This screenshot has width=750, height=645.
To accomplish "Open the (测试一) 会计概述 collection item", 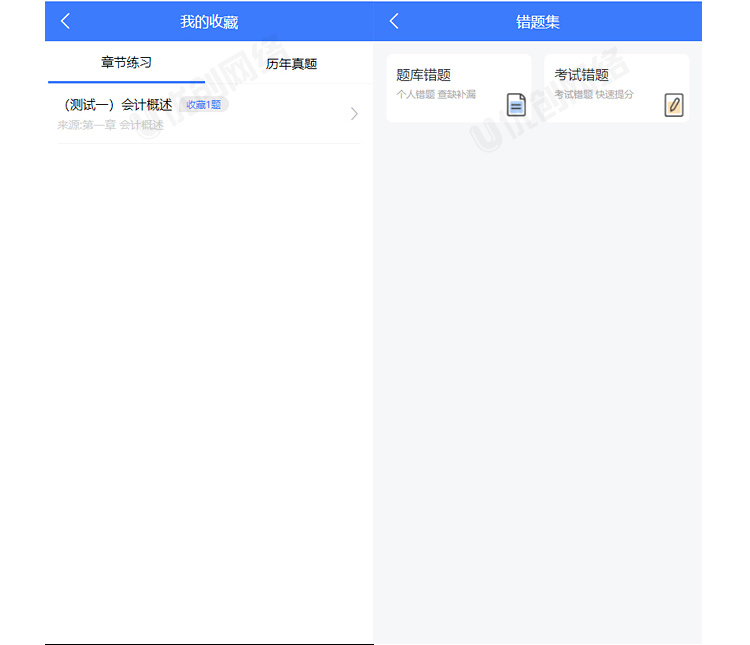I will (209, 114).
